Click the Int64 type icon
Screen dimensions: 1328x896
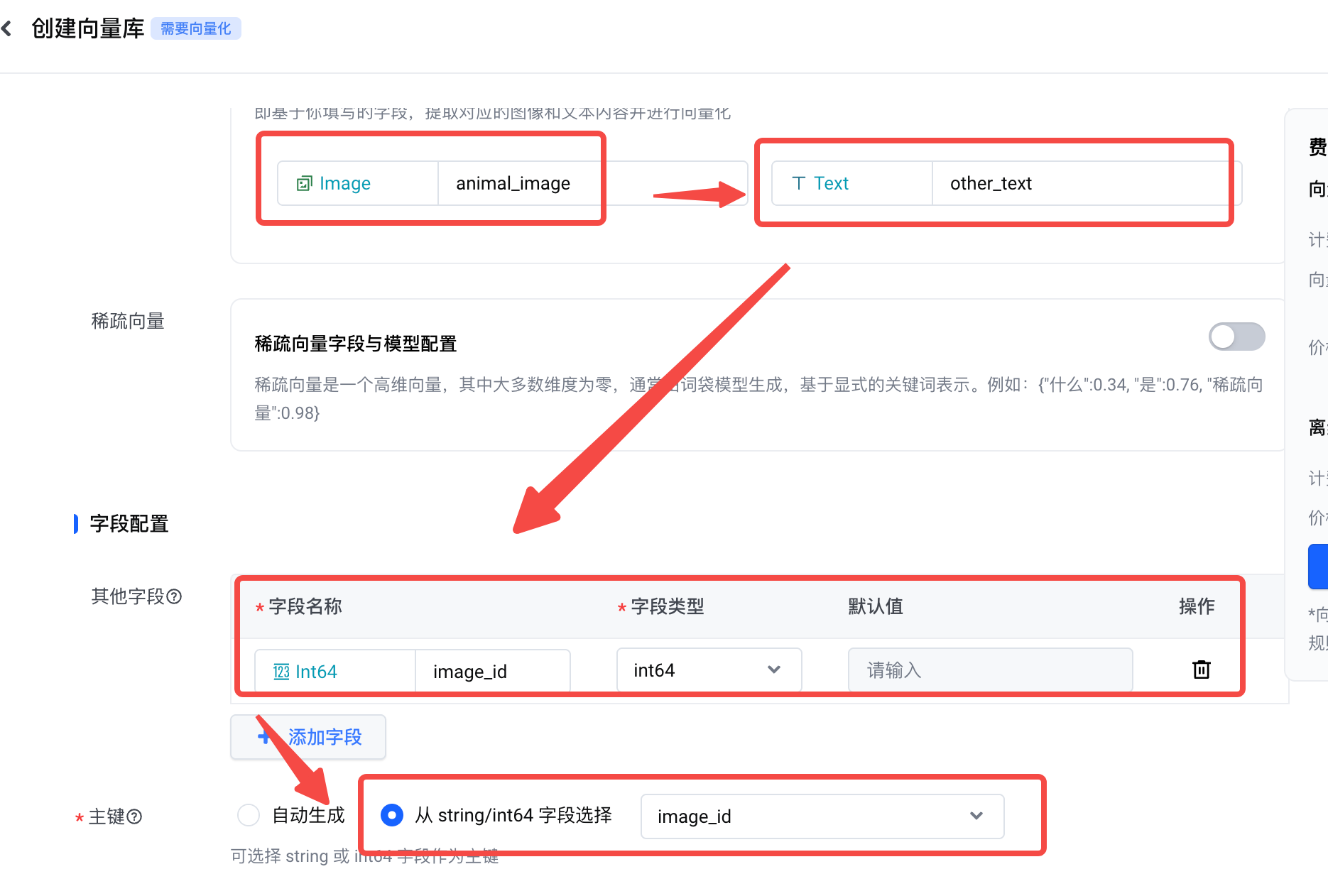[x=282, y=672]
